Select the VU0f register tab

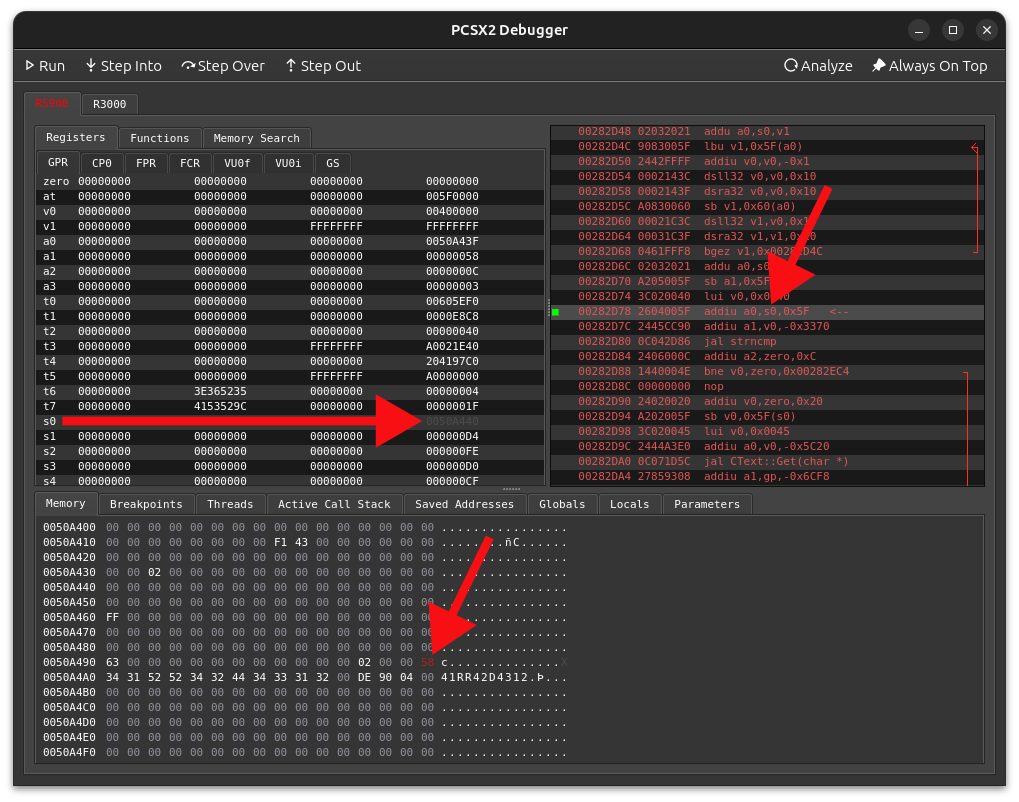tap(237, 163)
